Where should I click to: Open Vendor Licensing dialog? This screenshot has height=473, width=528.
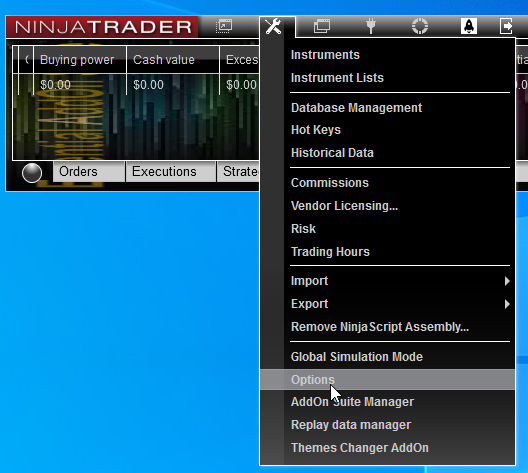click(387, 206)
